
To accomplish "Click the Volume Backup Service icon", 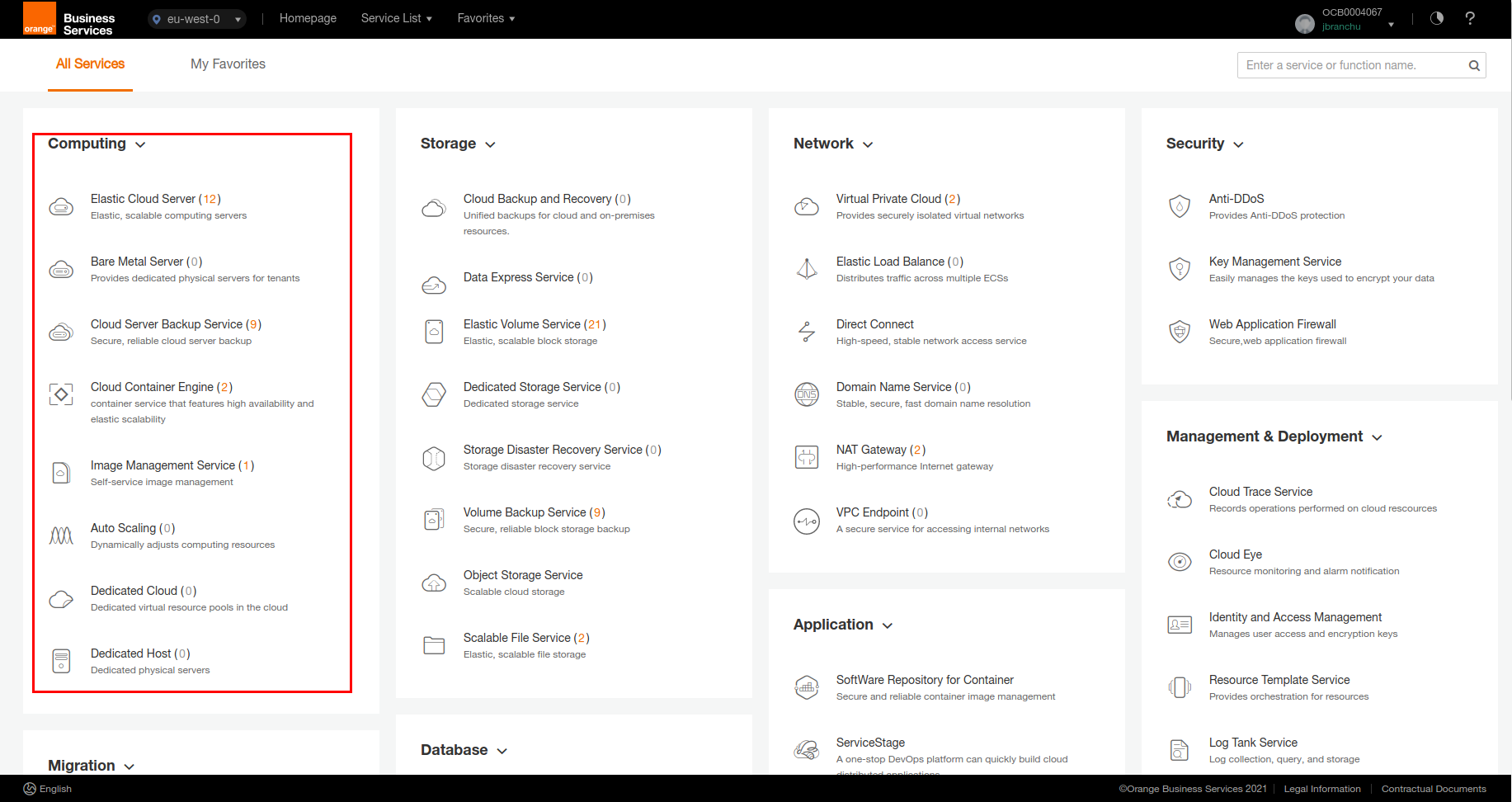I will click(x=434, y=520).
